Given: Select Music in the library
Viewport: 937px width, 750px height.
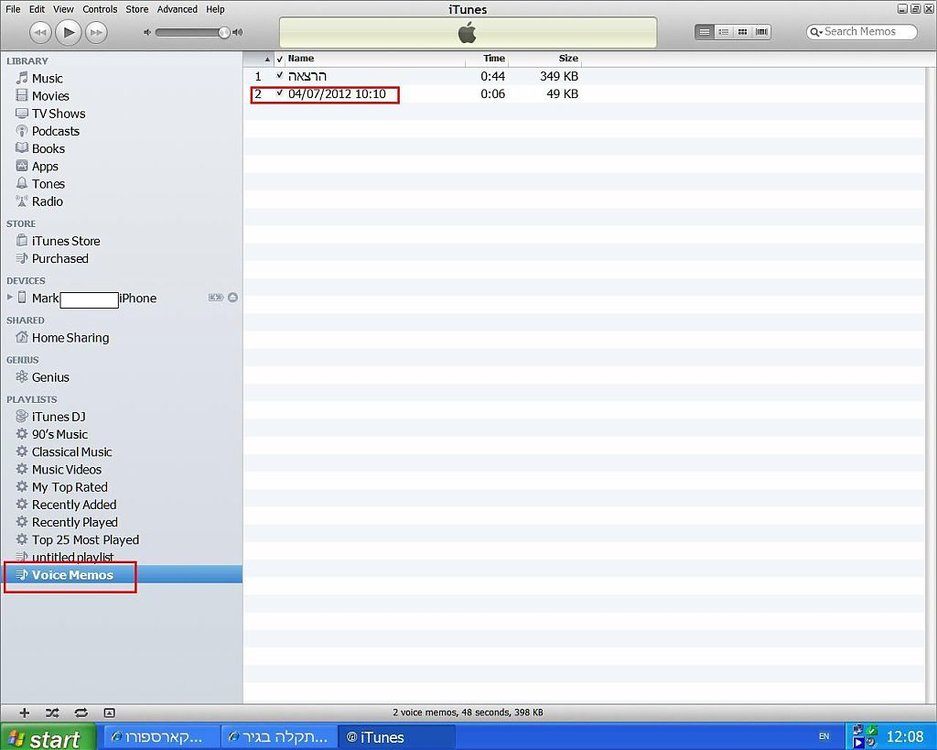Looking at the screenshot, I should coord(47,78).
